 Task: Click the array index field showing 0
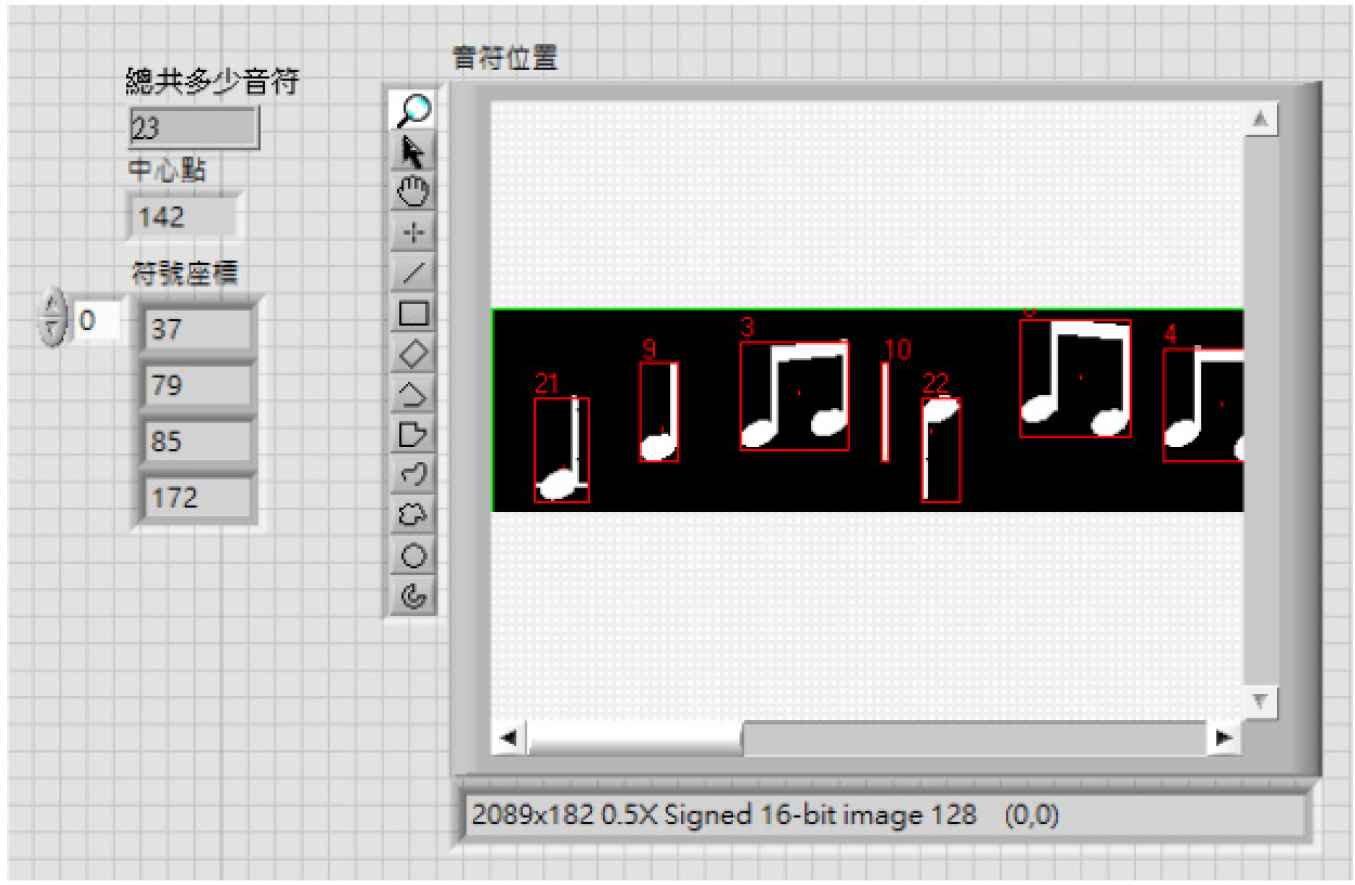click(96, 320)
